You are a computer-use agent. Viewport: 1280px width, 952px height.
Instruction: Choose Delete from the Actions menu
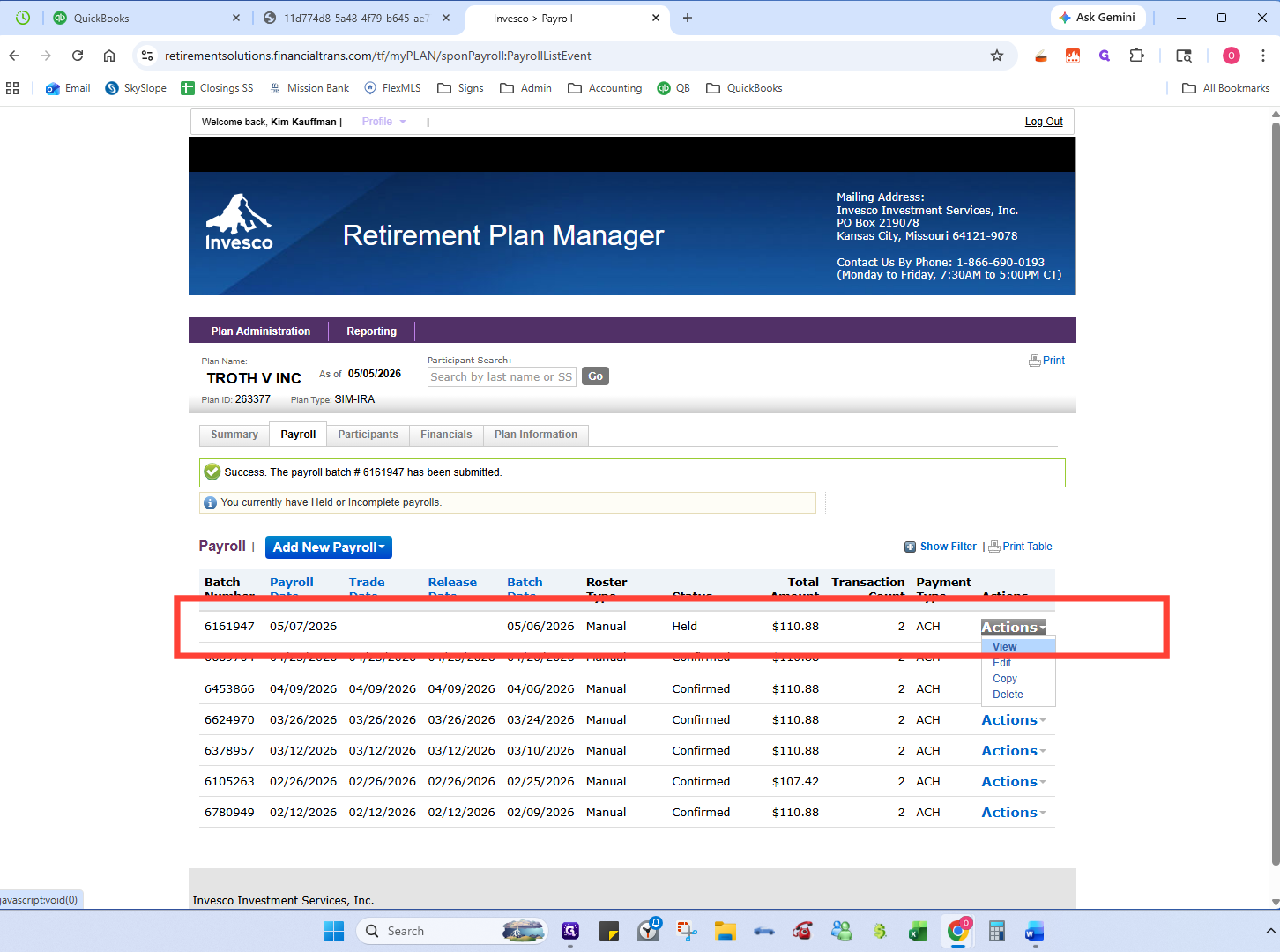click(x=1008, y=695)
